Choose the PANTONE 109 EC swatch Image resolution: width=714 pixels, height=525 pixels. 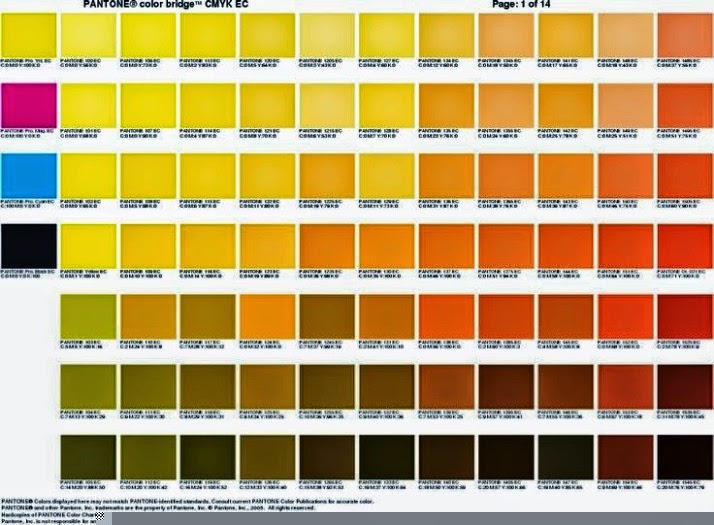pyautogui.click(x=148, y=246)
